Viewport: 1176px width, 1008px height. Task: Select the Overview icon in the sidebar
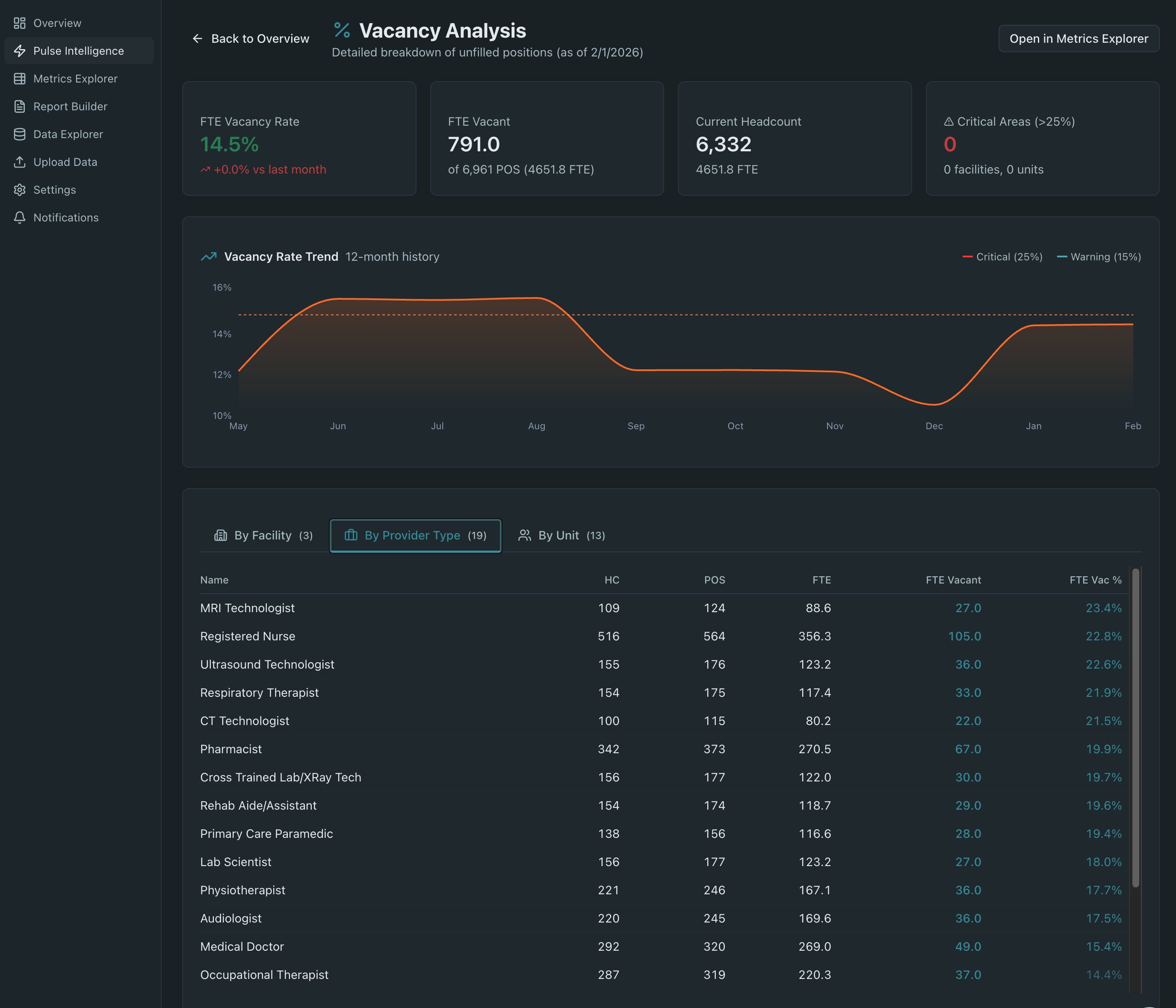(x=20, y=23)
